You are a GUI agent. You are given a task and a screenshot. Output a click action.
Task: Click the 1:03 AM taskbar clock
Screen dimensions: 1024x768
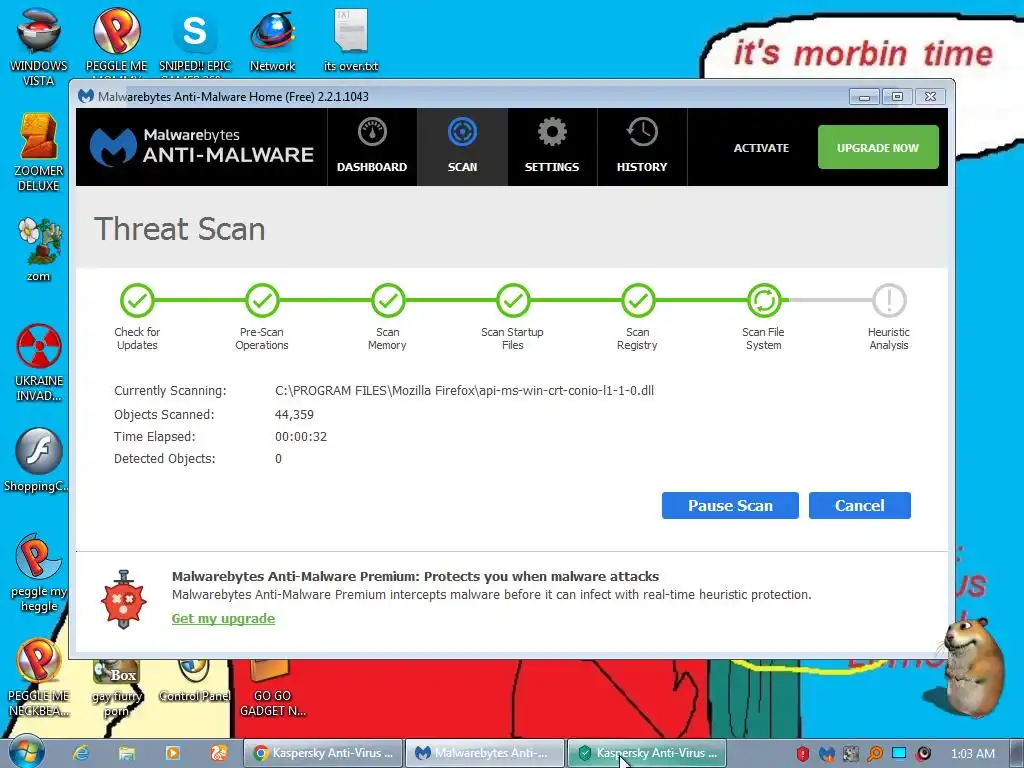(x=973, y=754)
